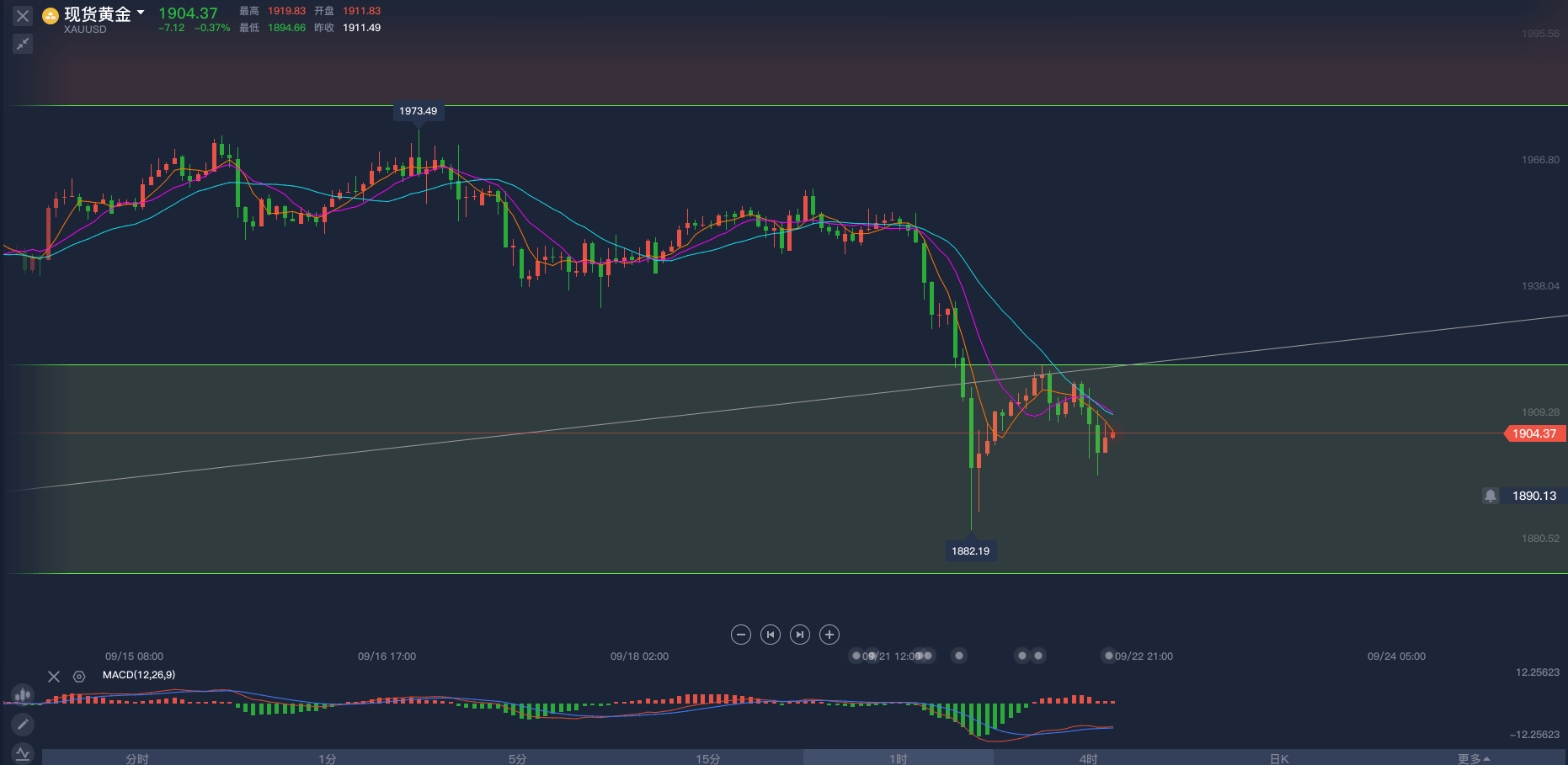Screen dimensions: 1568x765
Task: Click the alert price 1890.13 label
Action: tap(1534, 496)
